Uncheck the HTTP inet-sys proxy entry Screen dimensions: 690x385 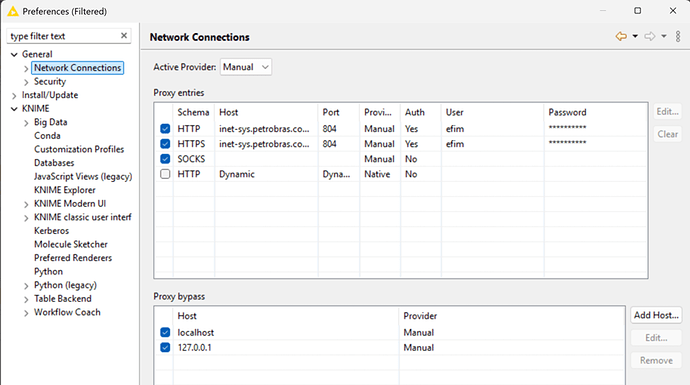[165, 128]
